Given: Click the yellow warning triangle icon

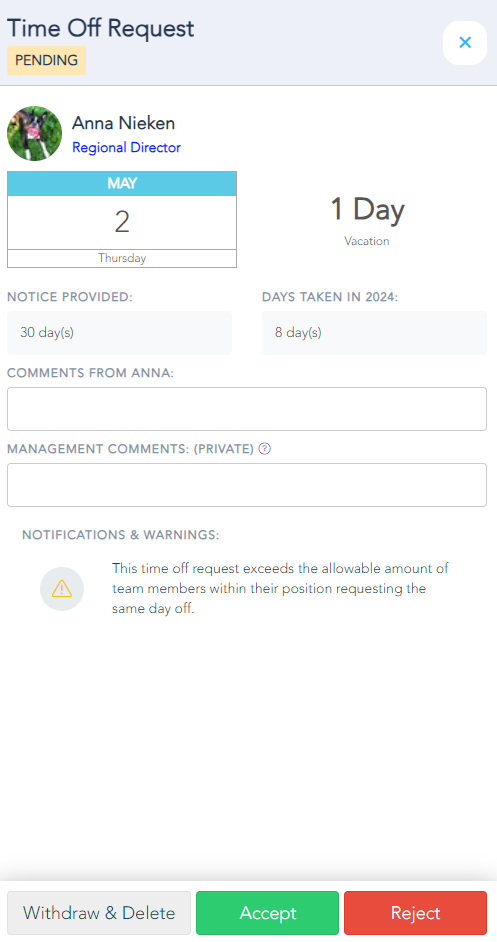Looking at the screenshot, I should point(62,589).
